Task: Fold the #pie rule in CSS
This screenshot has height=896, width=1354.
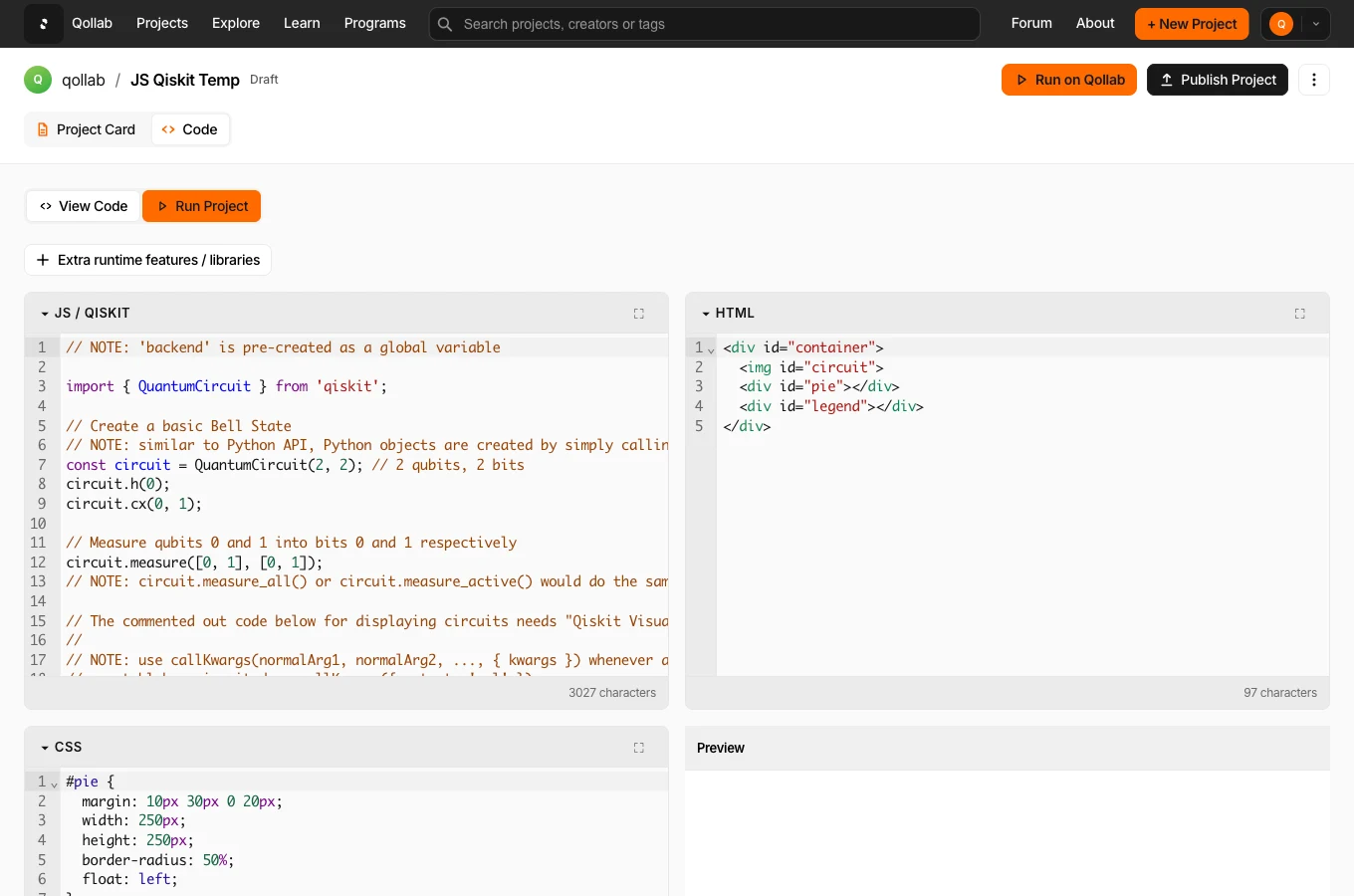Action: 54,784
